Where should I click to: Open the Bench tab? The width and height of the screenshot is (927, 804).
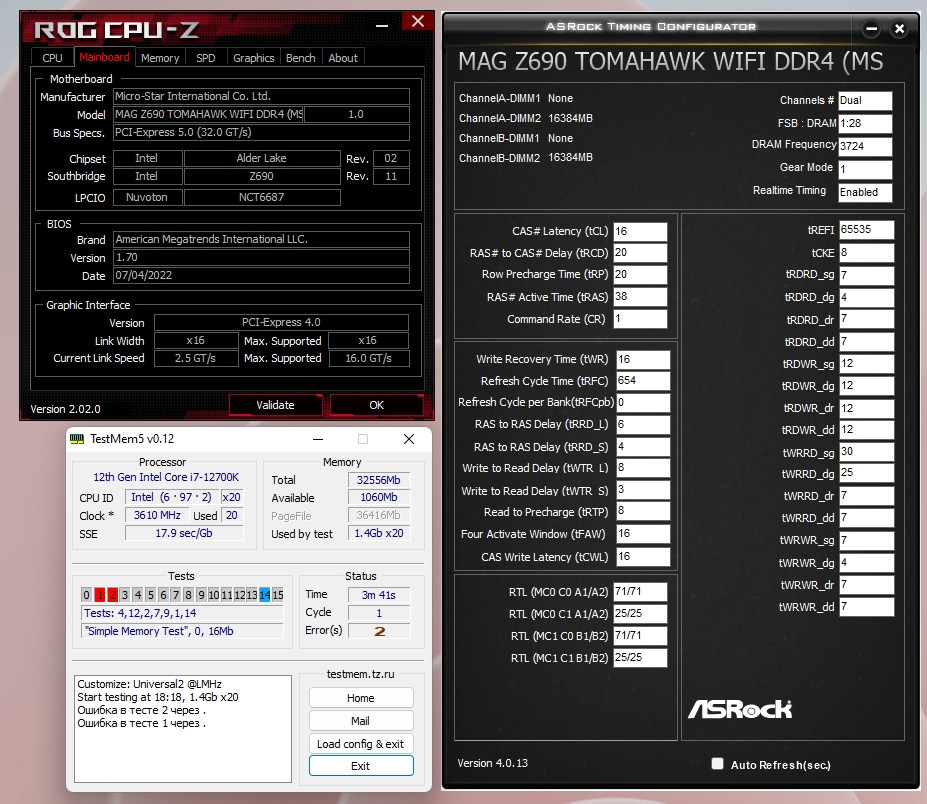click(300, 58)
